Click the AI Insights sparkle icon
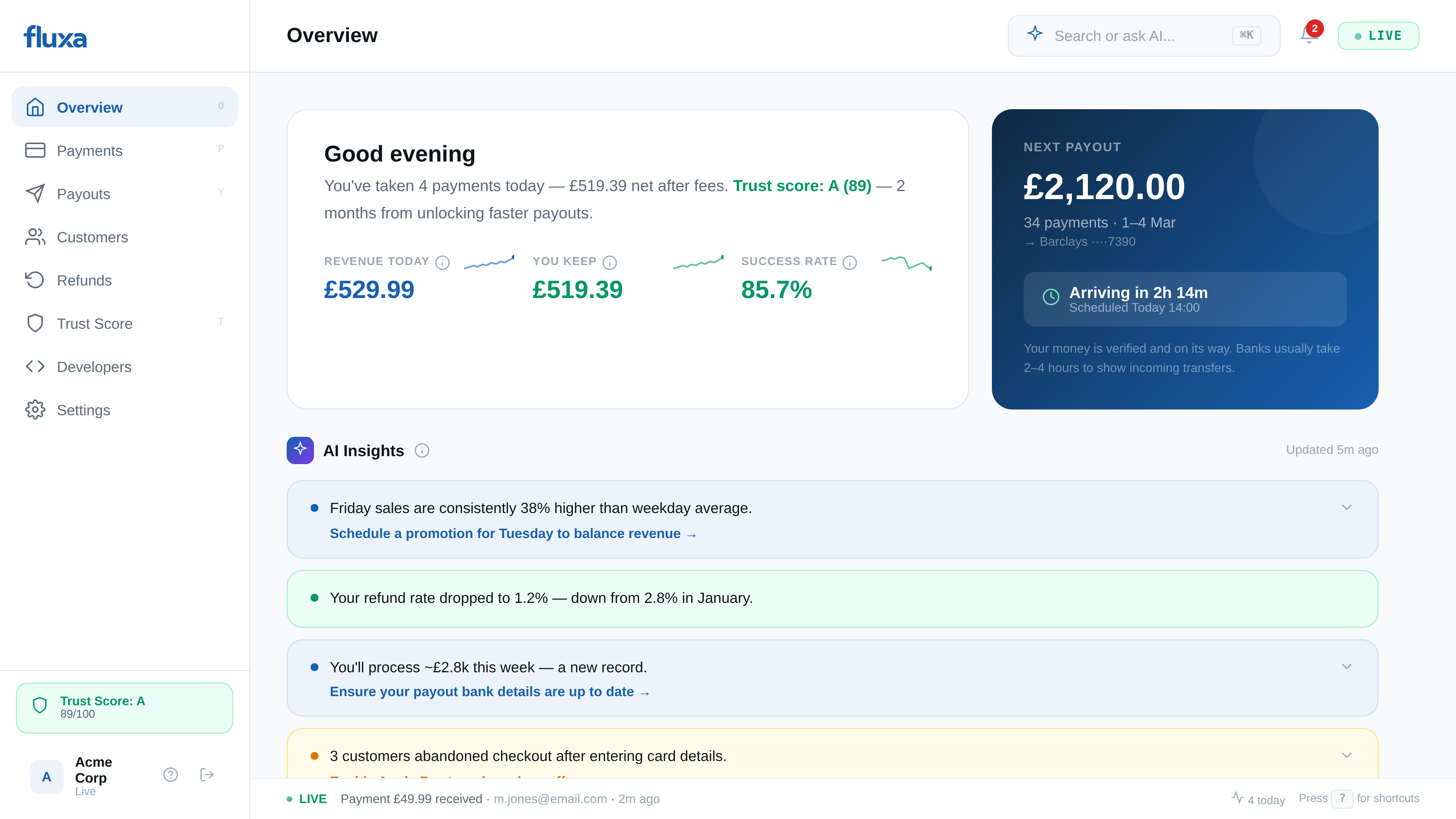 coord(300,450)
